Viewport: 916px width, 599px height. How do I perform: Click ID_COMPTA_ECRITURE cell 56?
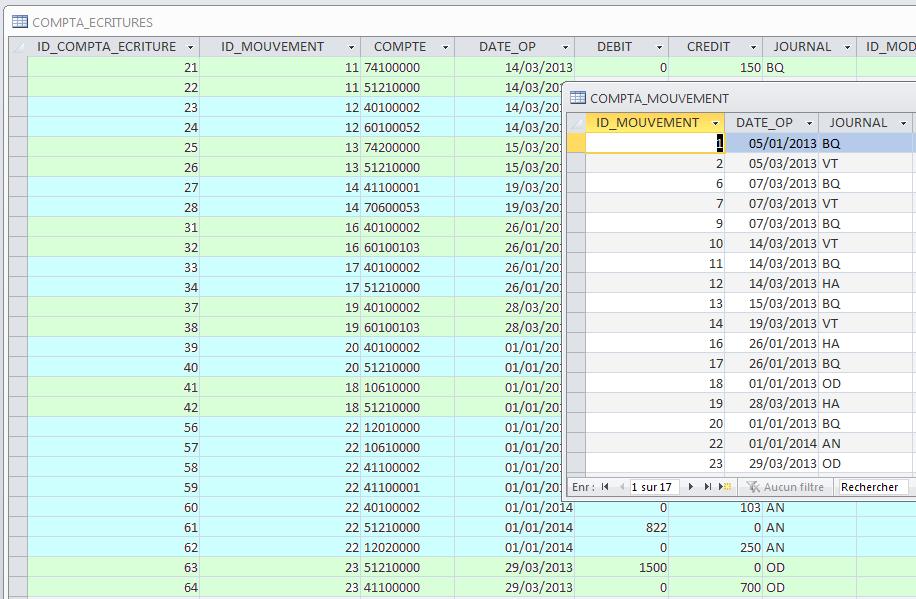click(114, 427)
